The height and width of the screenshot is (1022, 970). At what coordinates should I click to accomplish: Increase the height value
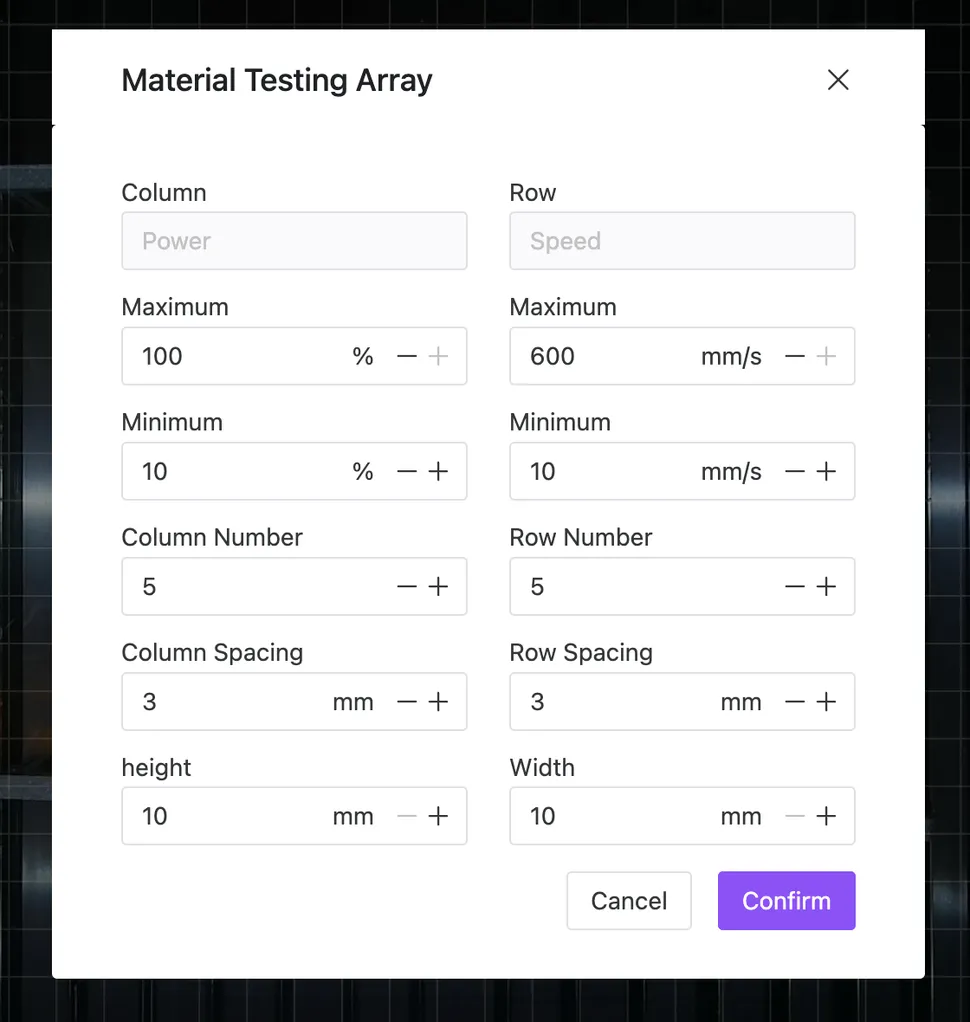[x=438, y=817]
